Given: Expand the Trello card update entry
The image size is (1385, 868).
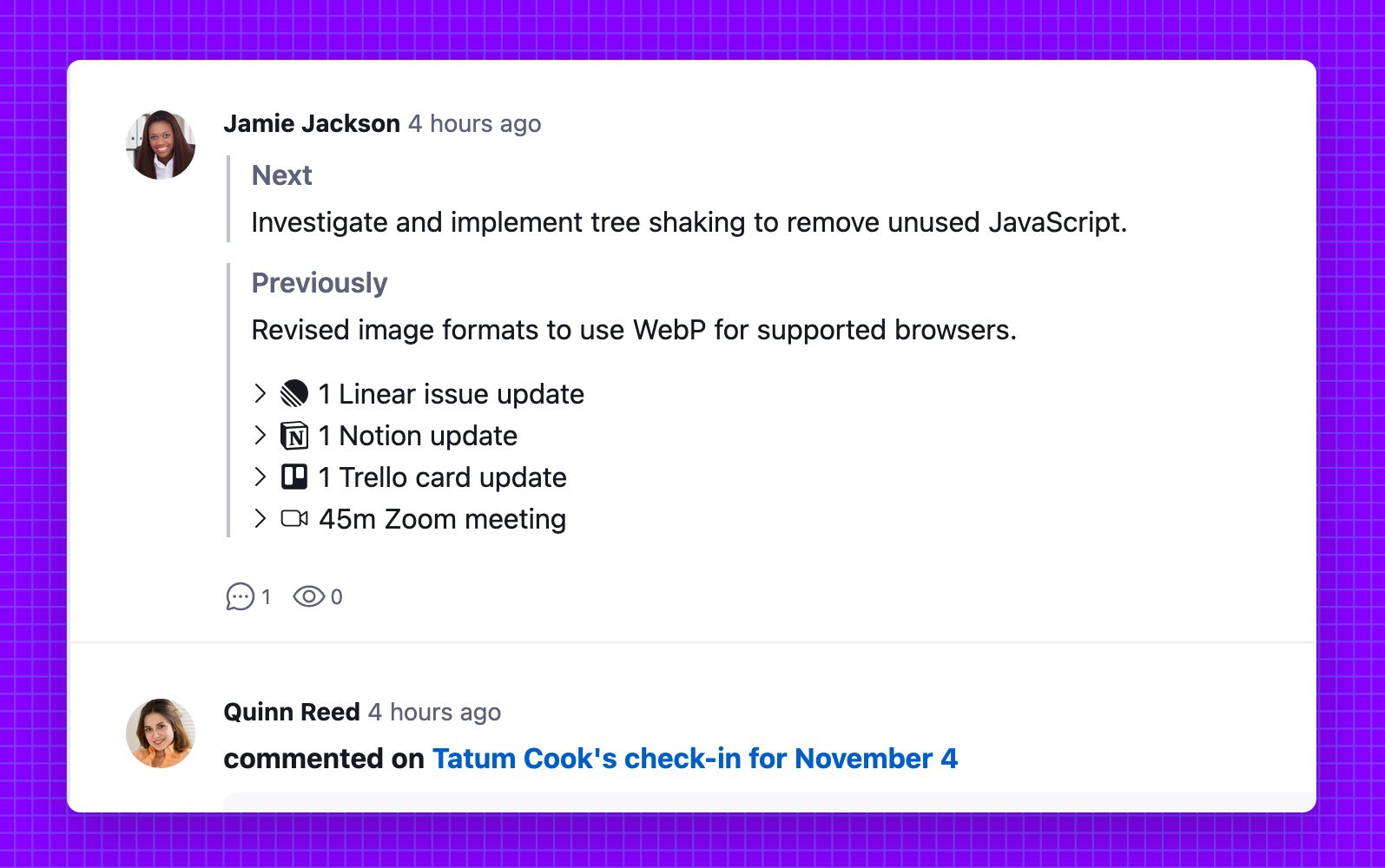Looking at the screenshot, I should tap(261, 477).
